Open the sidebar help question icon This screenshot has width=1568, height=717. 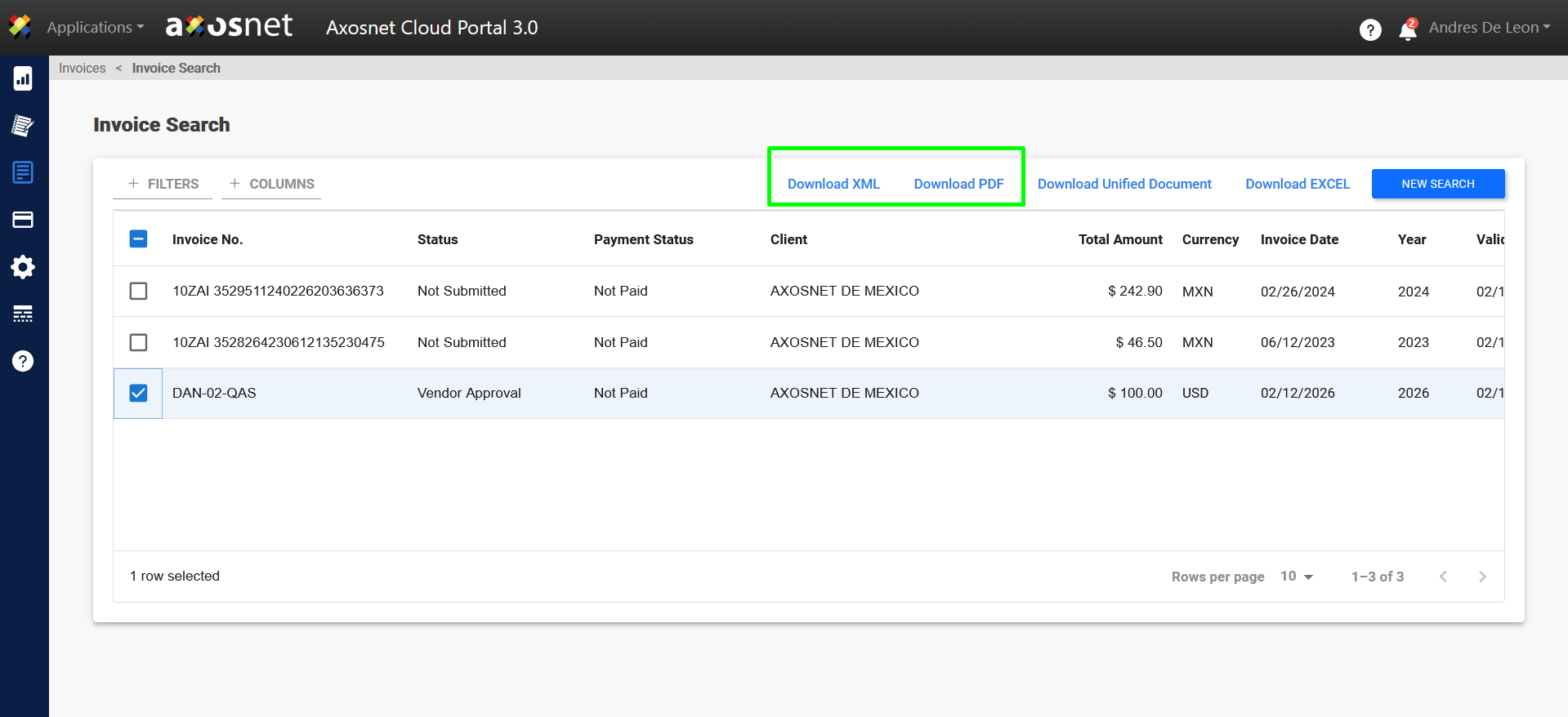23,361
